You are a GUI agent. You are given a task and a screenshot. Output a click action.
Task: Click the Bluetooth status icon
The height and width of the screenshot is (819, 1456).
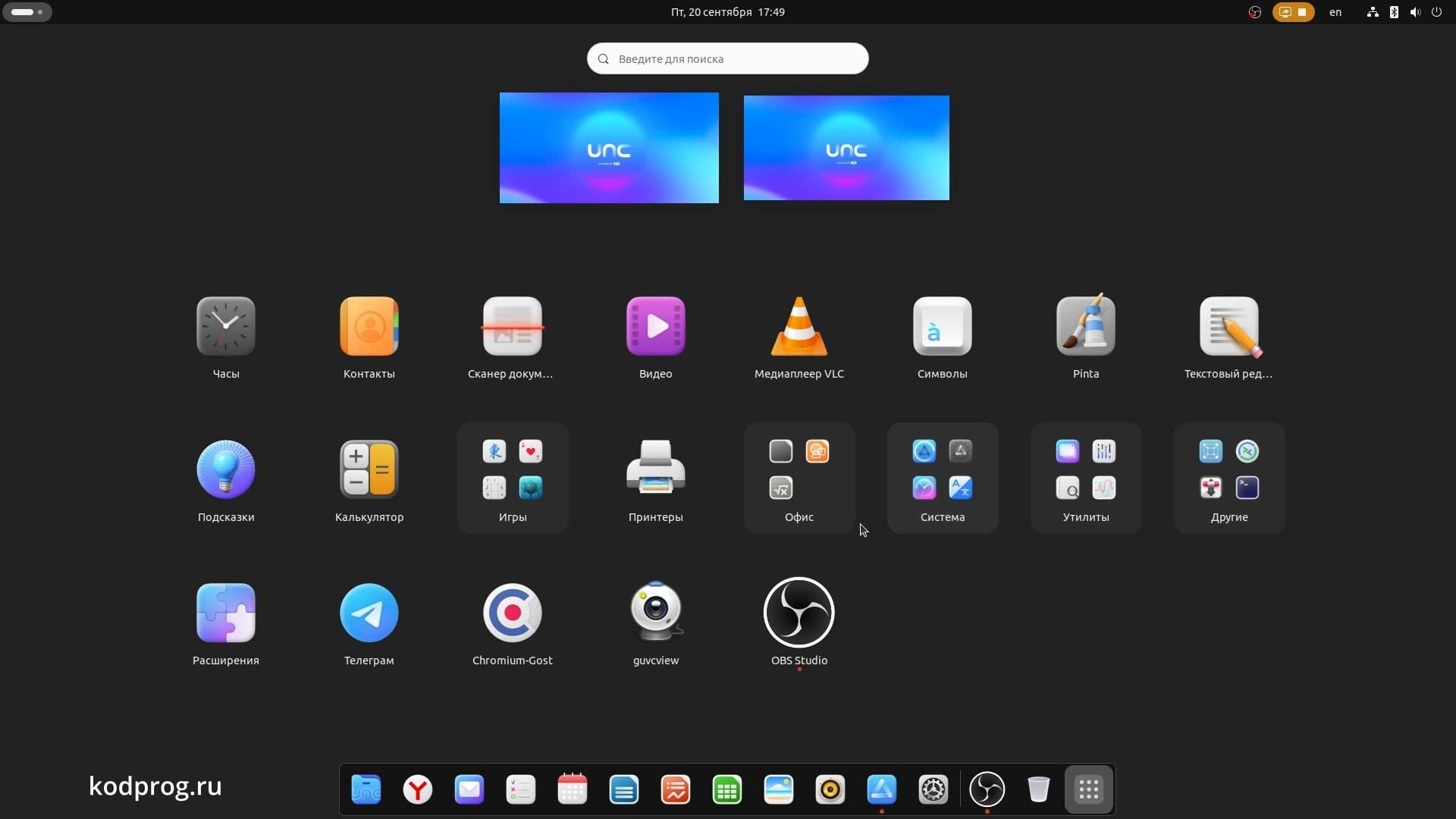click(1394, 12)
